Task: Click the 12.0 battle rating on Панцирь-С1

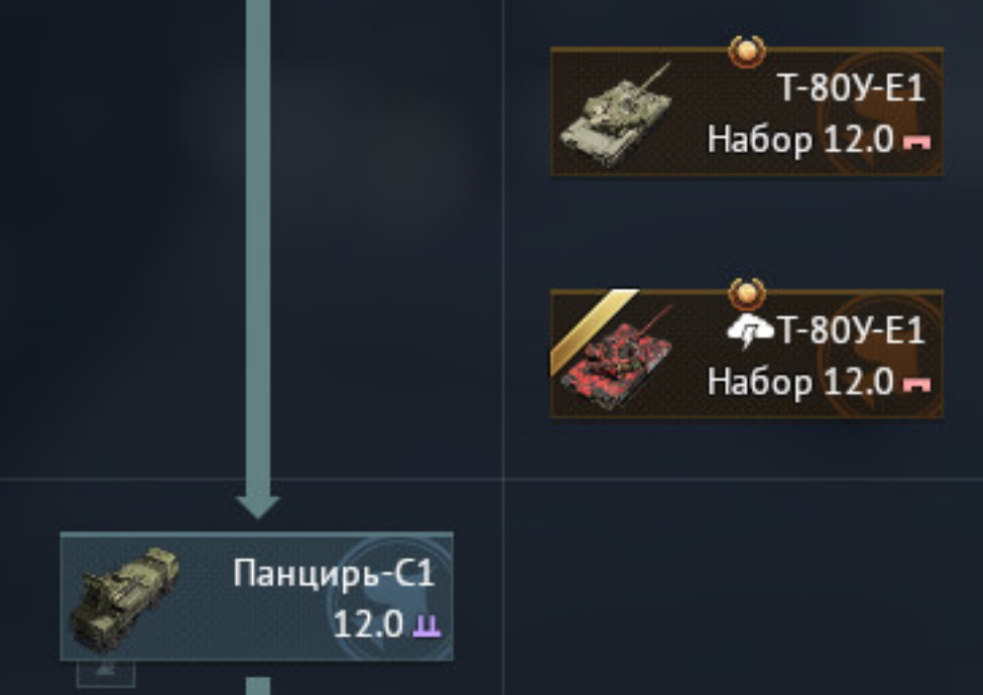Action: click(368, 625)
